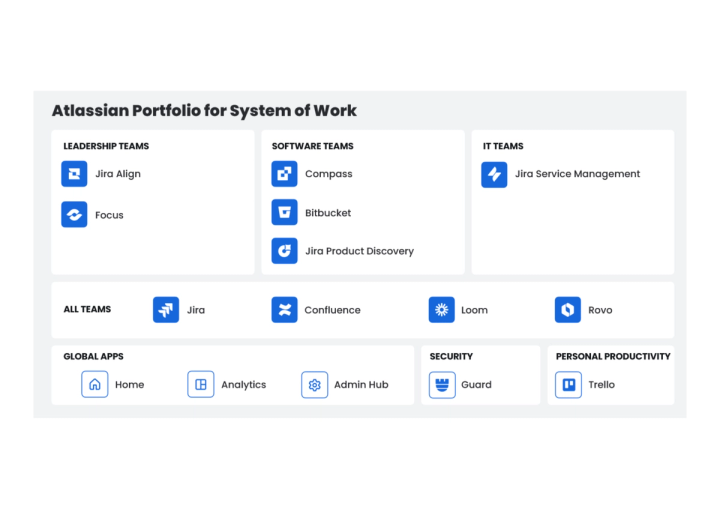Open the Compass icon
The width and height of the screenshot is (720, 509).
pos(284,174)
